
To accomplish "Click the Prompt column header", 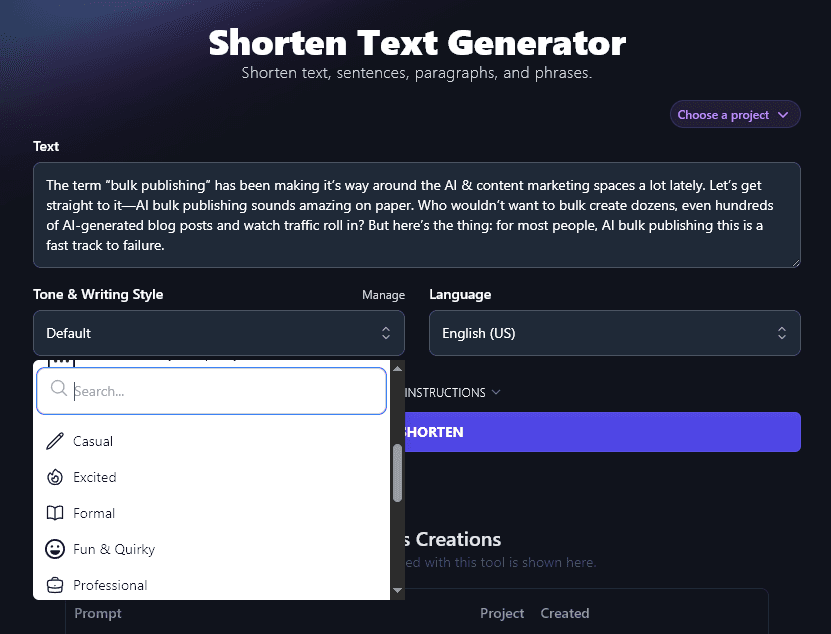I will [97, 613].
